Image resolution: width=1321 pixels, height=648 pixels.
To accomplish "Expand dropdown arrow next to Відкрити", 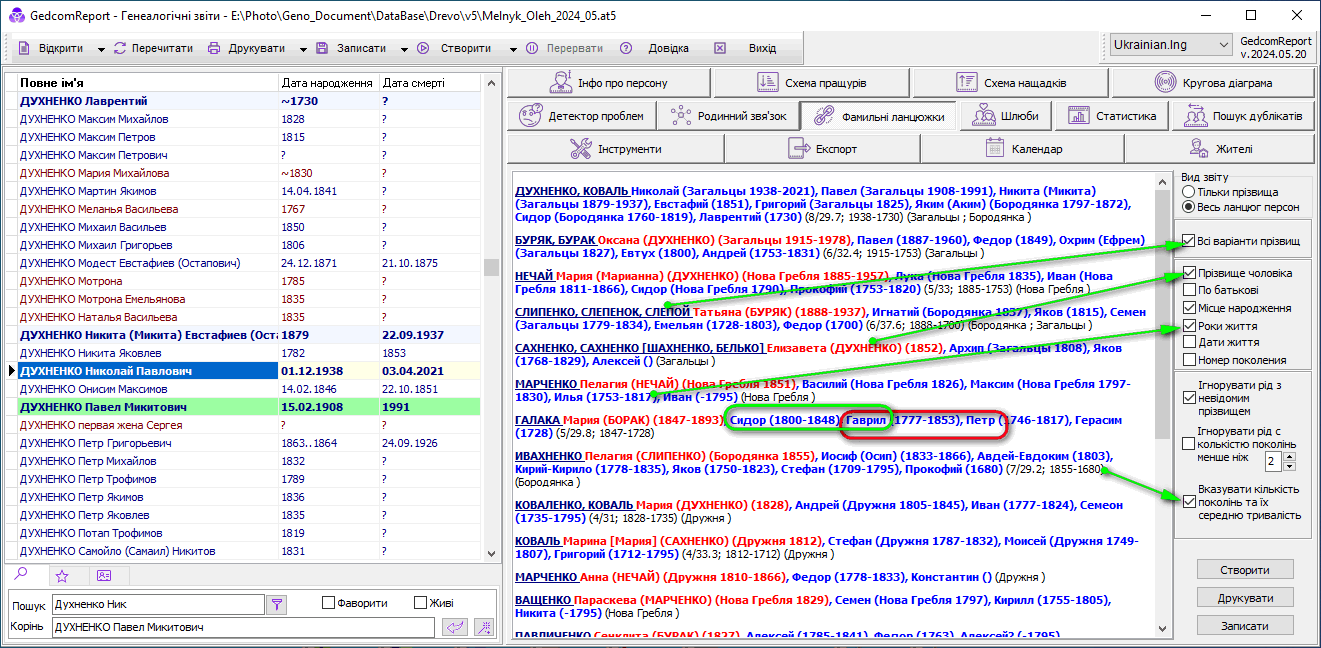I will [101, 49].
